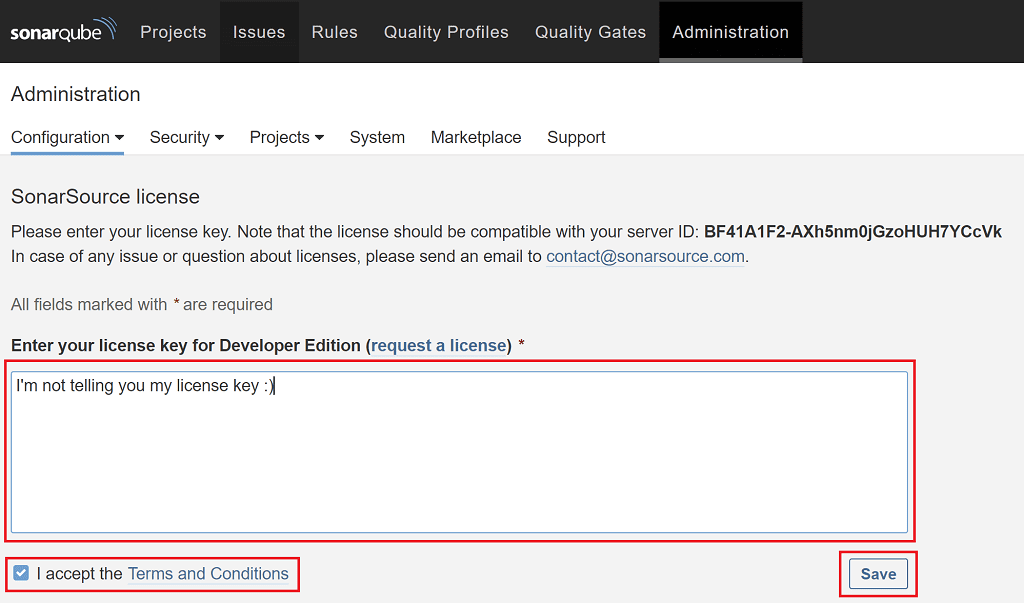Click the Save button
The width and height of the screenshot is (1024, 603).
click(x=878, y=573)
